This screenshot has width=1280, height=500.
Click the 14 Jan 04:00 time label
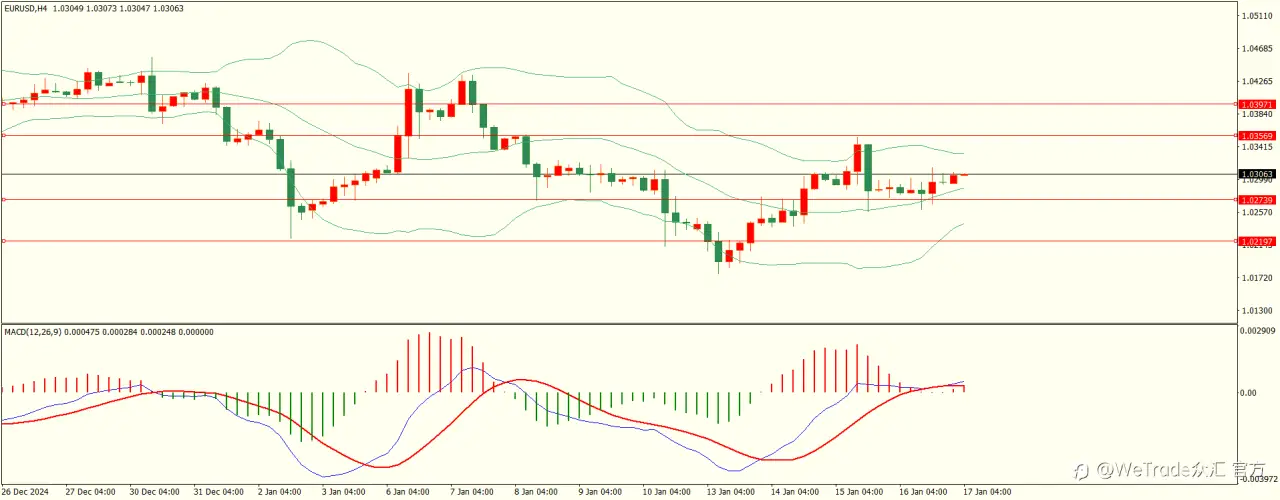(793, 492)
